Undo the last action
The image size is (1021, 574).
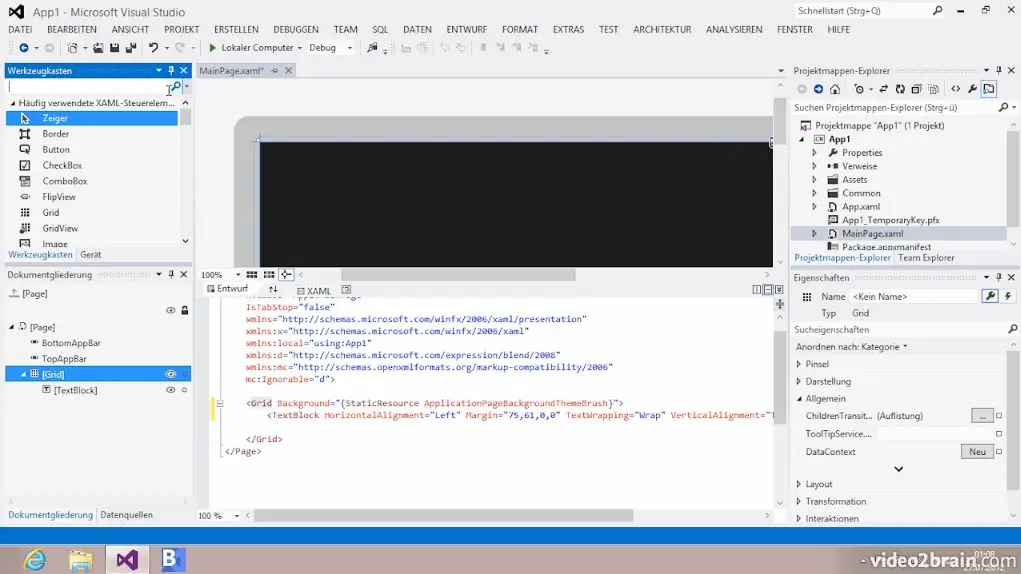pos(154,48)
